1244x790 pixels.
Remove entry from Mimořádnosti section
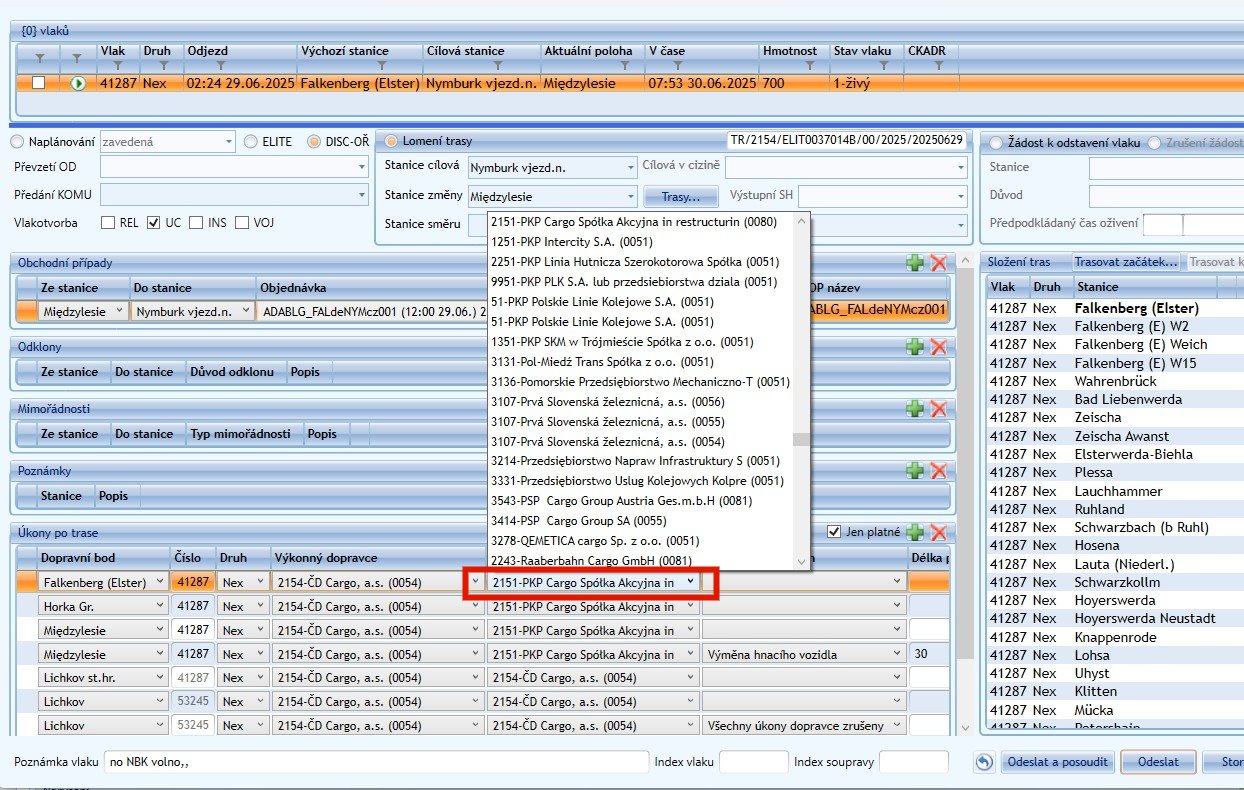938,408
